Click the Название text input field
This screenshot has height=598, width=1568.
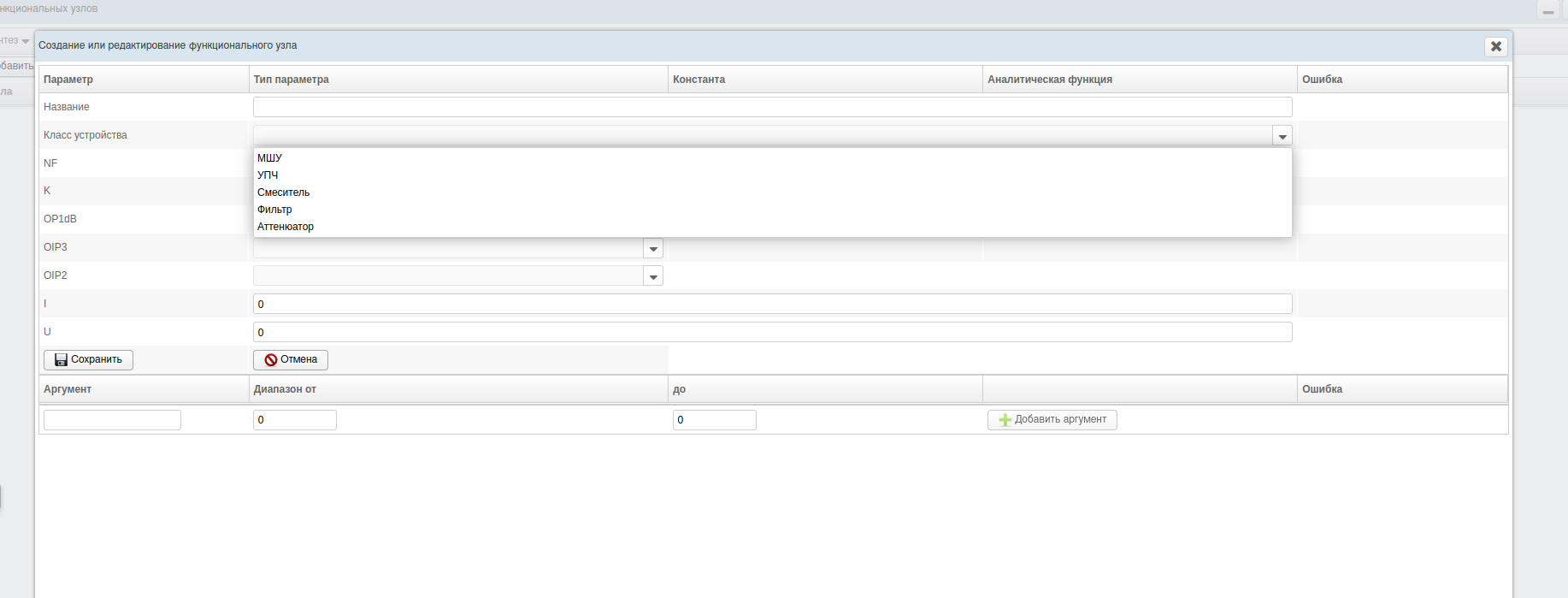coord(771,107)
